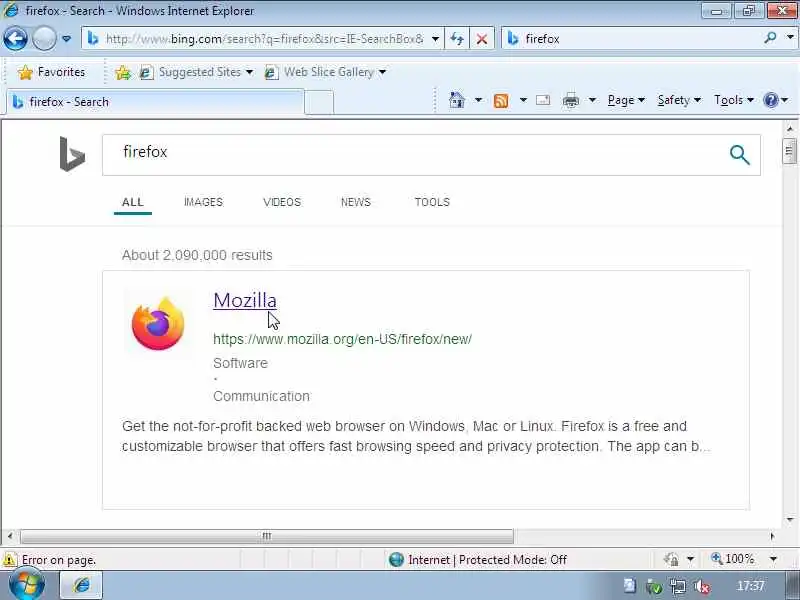The width and height of the screenshot is (800, 600).
Task: Click the greyed Forward navigation button
Action: click(x=44, y=39)
